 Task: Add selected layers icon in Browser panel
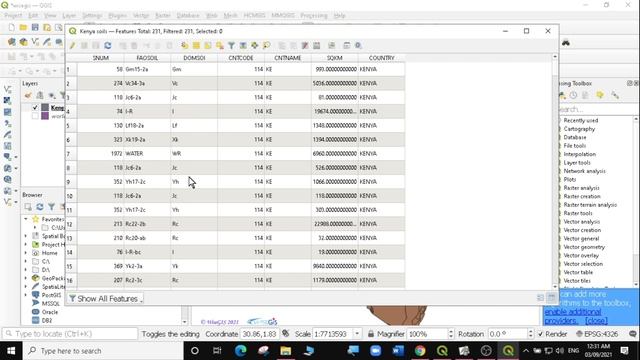pyautogui.click(x=28, y=207)
